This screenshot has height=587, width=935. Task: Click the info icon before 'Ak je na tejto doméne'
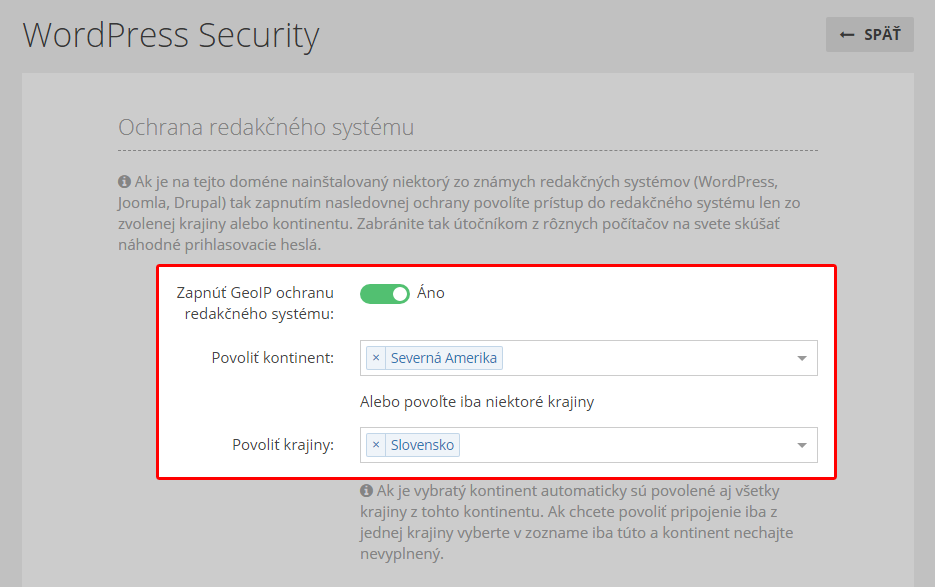click(x=124, y=181)
